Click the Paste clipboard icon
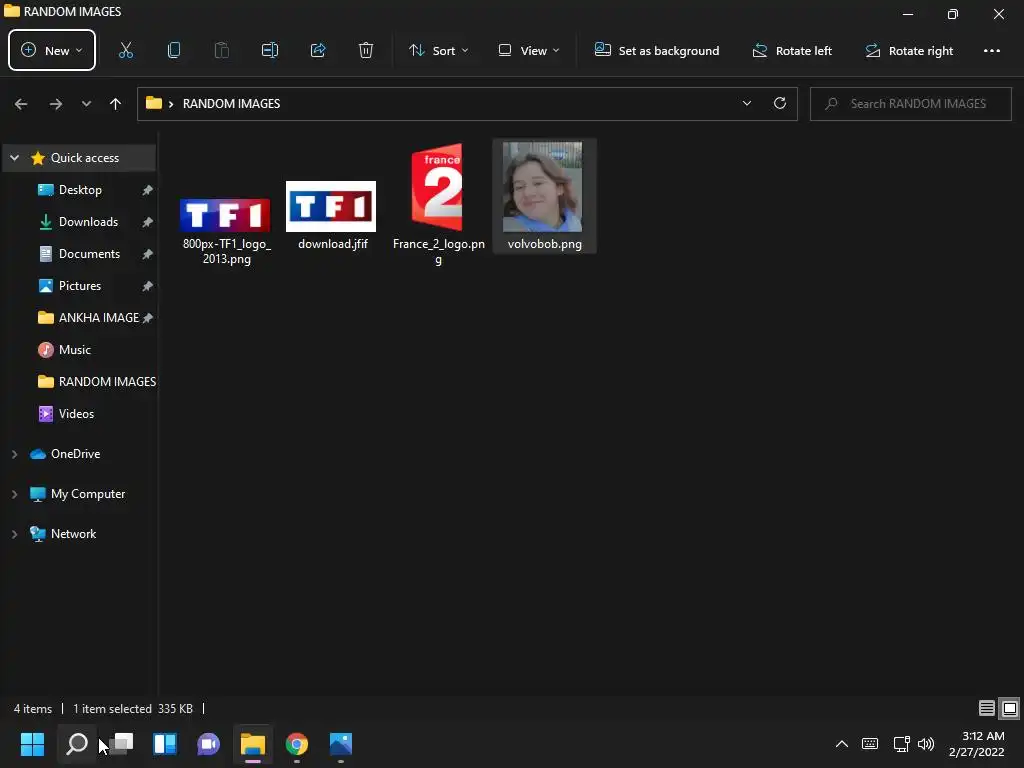 pos(222,50)
